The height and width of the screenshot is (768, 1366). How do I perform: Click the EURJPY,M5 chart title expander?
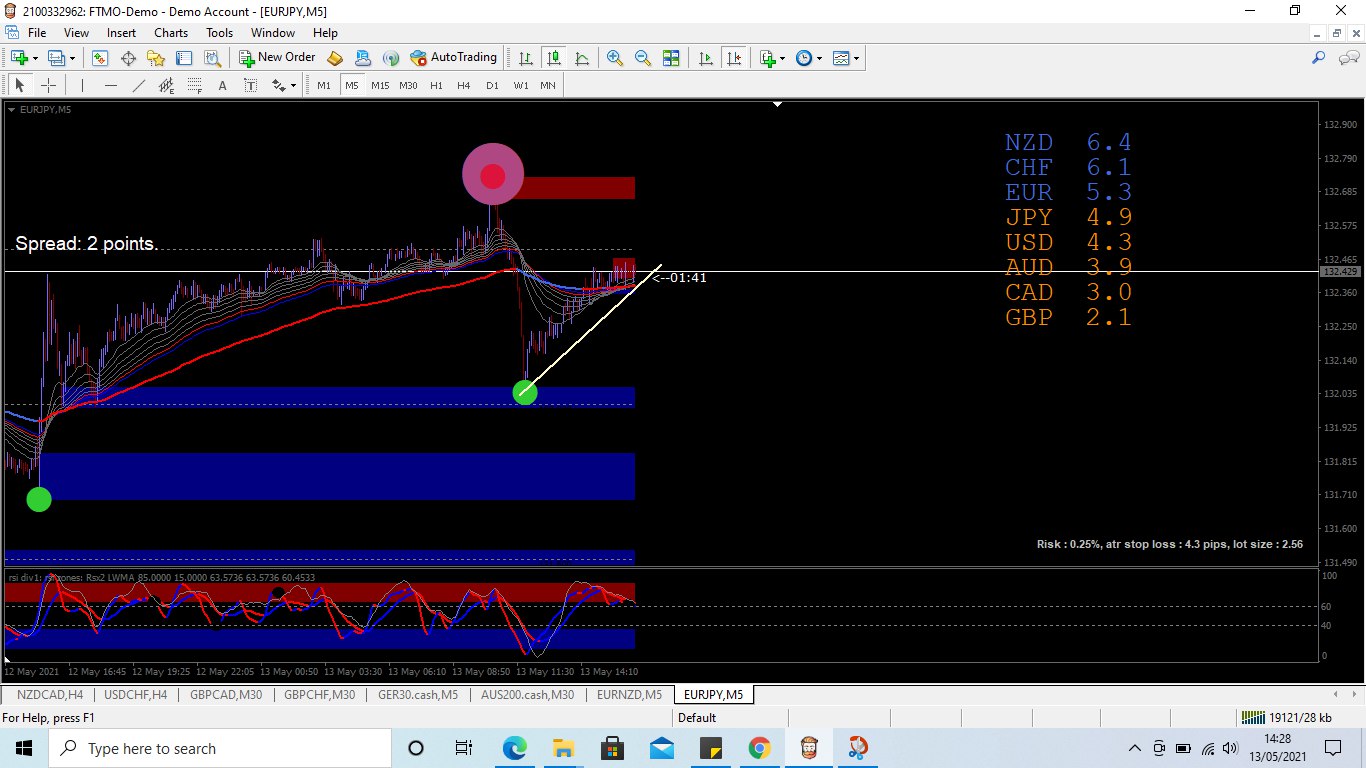pos(12,110)
